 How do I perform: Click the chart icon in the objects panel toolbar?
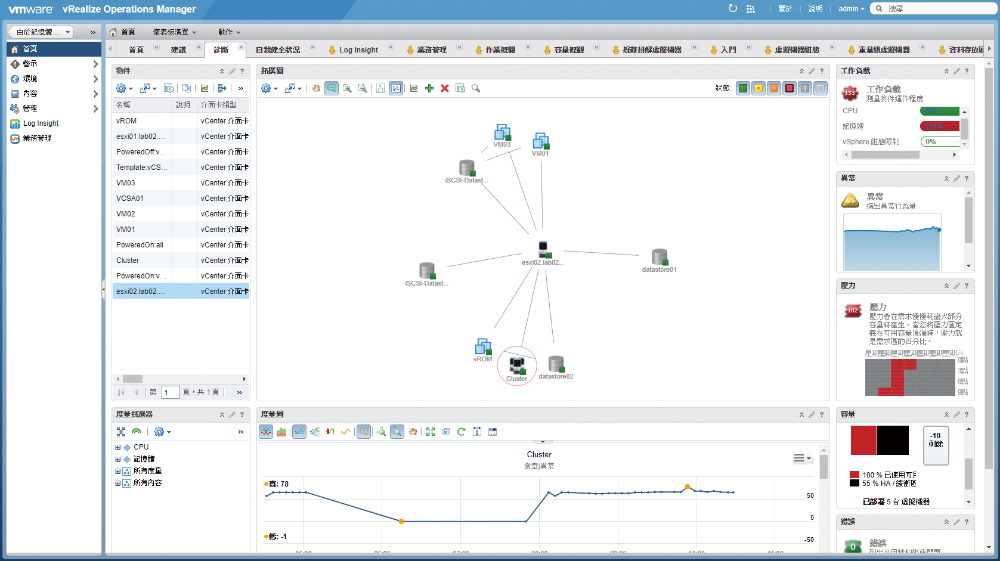coord(205,89)
